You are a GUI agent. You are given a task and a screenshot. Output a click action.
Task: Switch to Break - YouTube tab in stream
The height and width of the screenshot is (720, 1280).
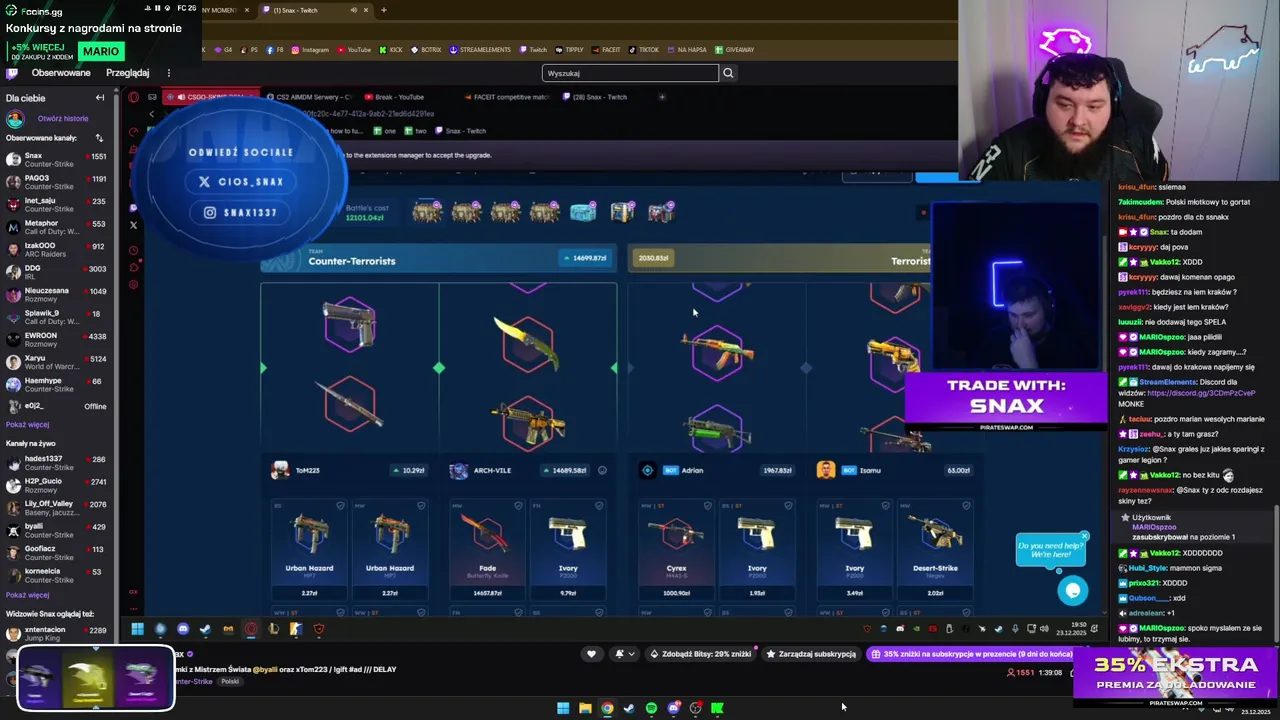click(394, 97)
